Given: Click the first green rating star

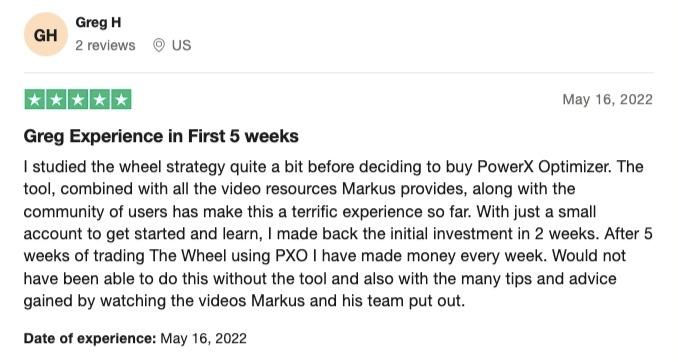Looking at the screenshot, I should point(35,100).
